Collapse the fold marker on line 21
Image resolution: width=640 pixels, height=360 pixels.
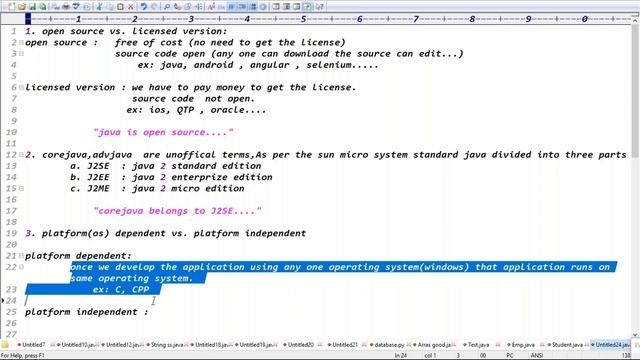(x=21, y=256)
